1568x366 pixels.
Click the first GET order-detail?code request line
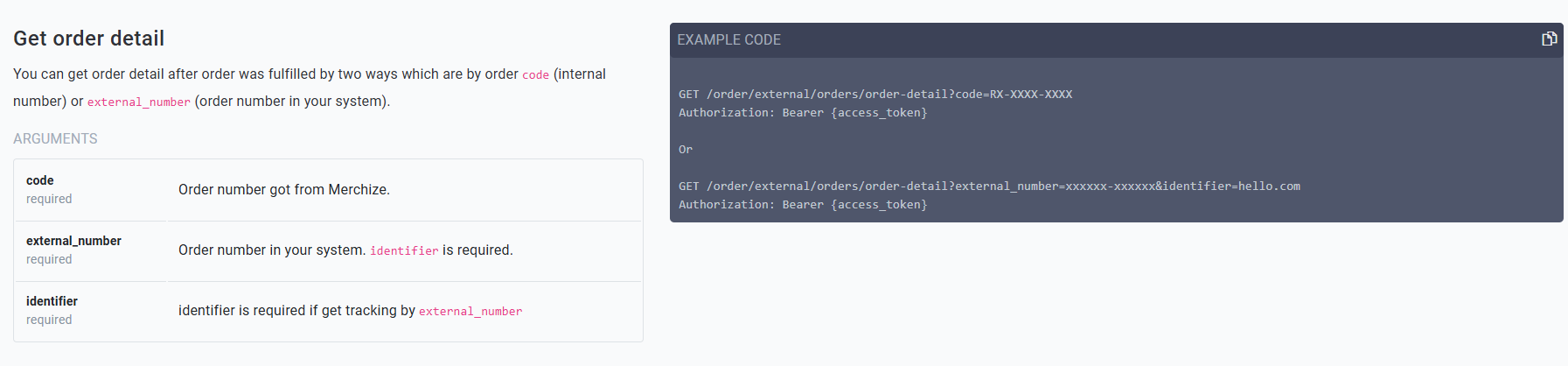(x=875, y=95)
